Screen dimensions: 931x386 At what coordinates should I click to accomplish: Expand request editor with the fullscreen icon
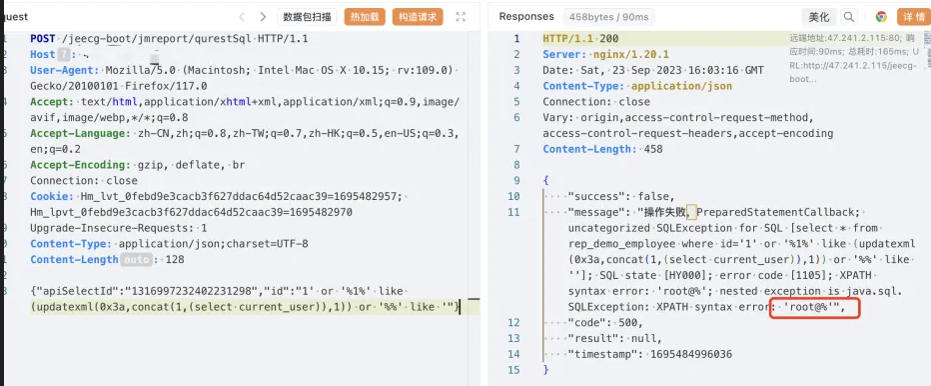tap(461, 17)
